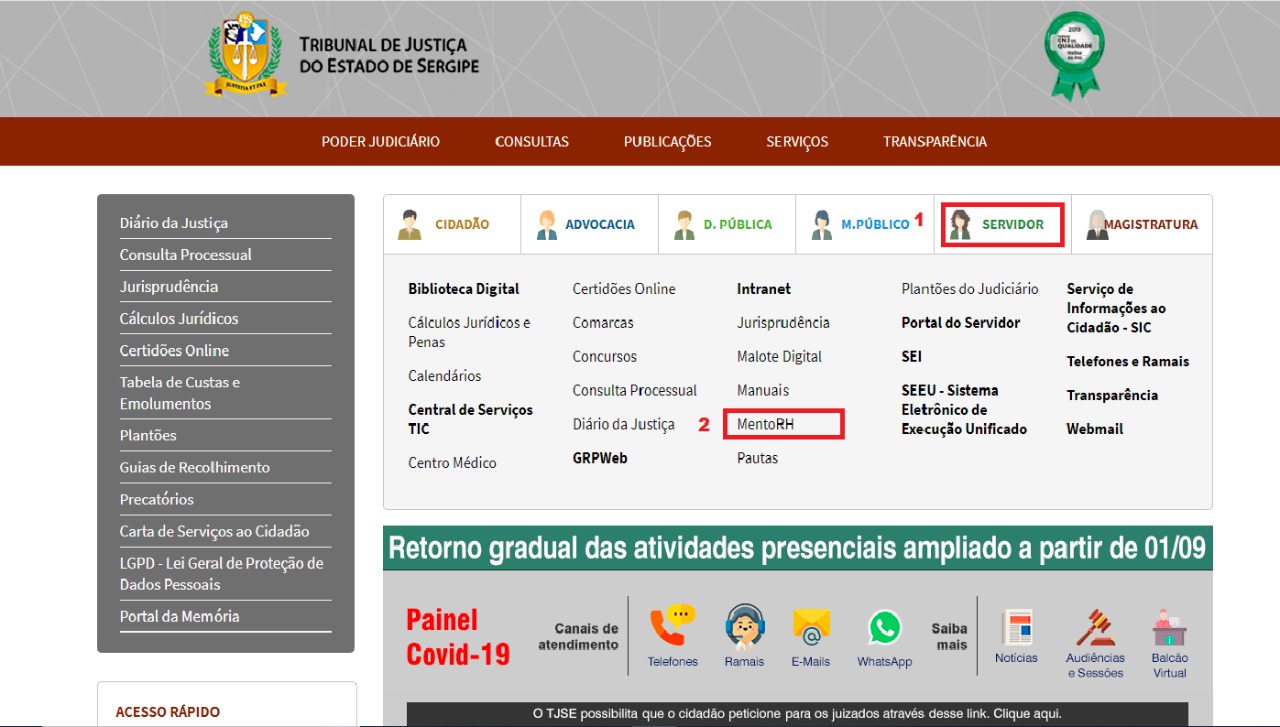Switch to the Advocacia tab

(x=588, y=224)
